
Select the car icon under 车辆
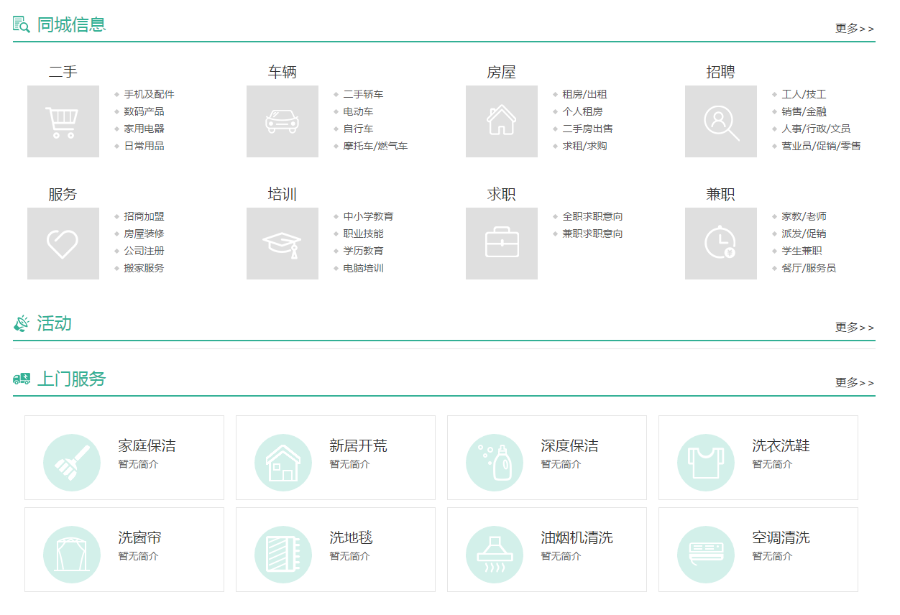click(282, 121)
